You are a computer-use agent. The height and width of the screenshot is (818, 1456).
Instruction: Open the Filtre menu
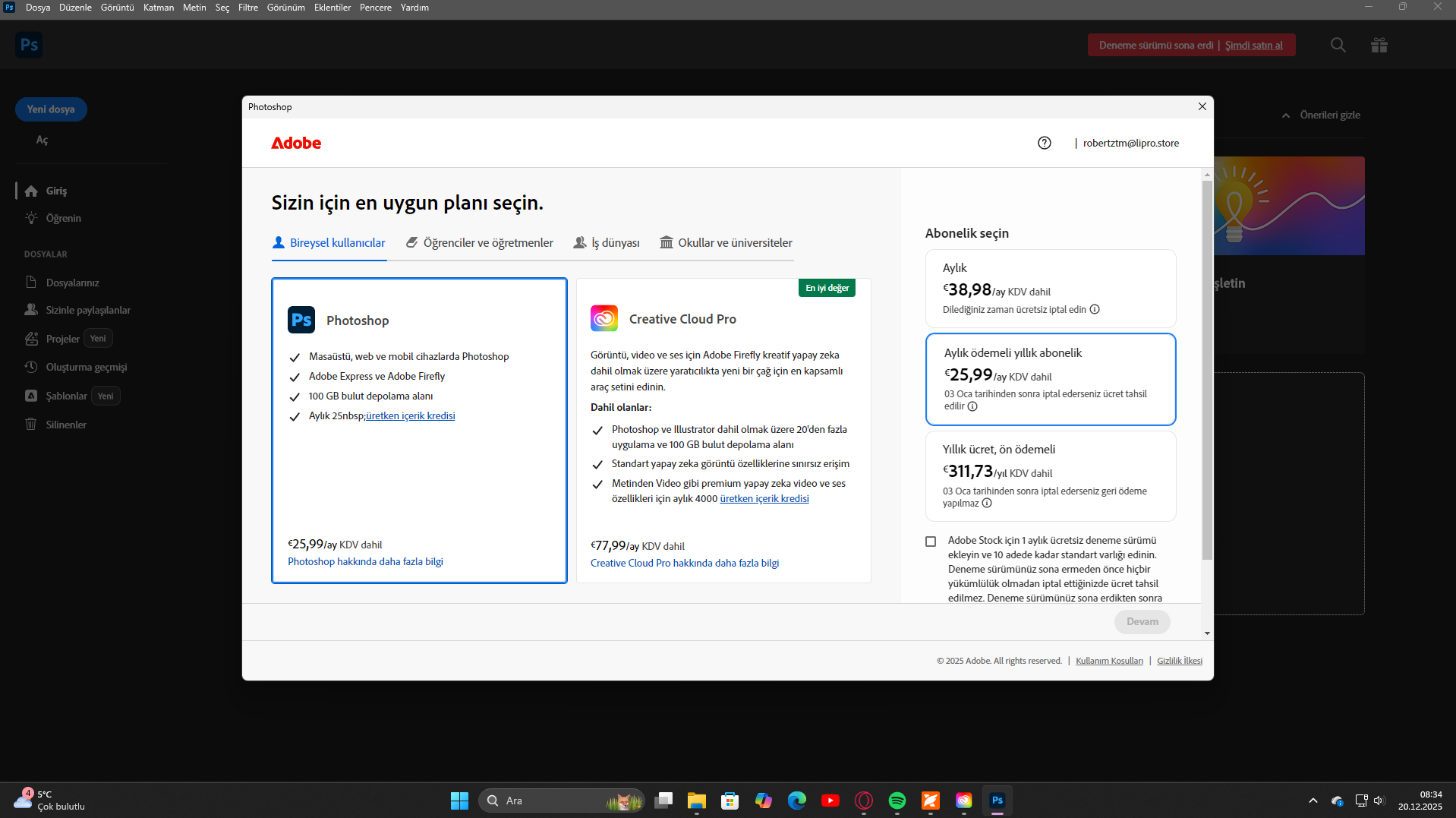(248, 8)
